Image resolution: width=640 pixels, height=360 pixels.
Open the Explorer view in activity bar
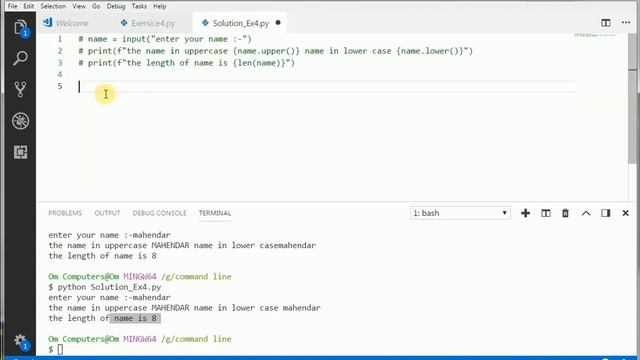coord(20,28)
